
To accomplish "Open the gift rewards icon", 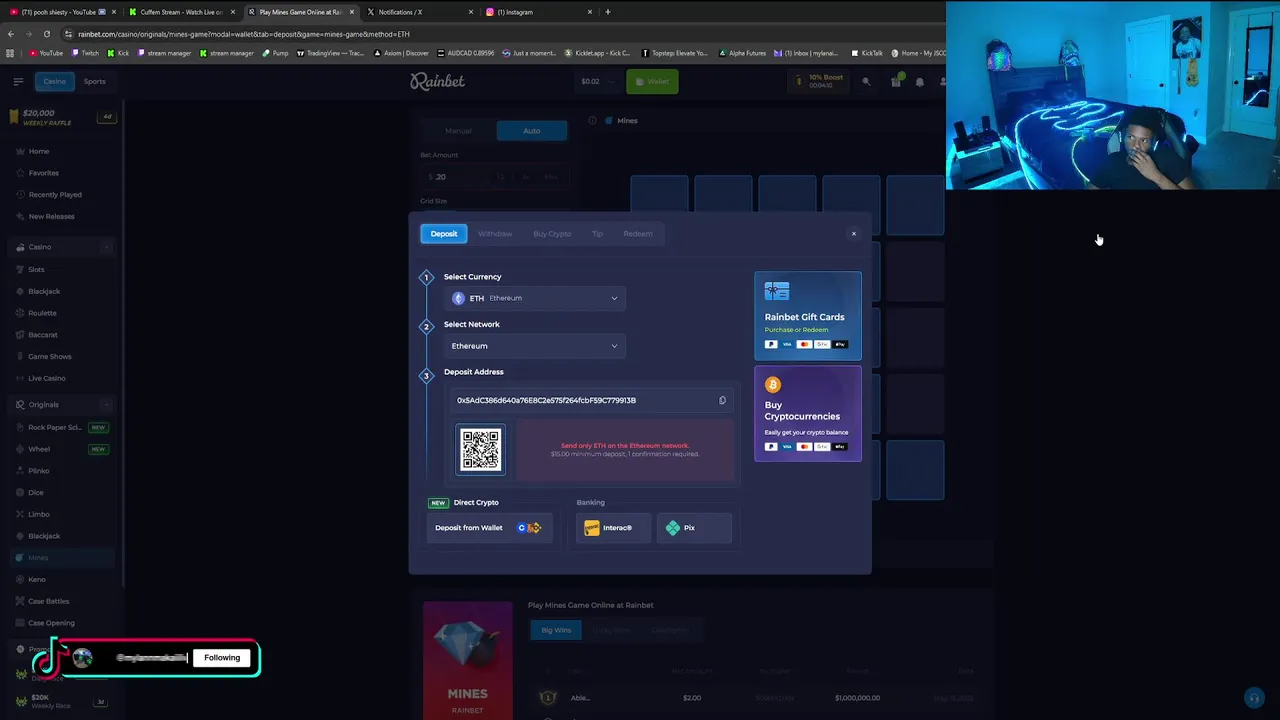I will (895, 81).
